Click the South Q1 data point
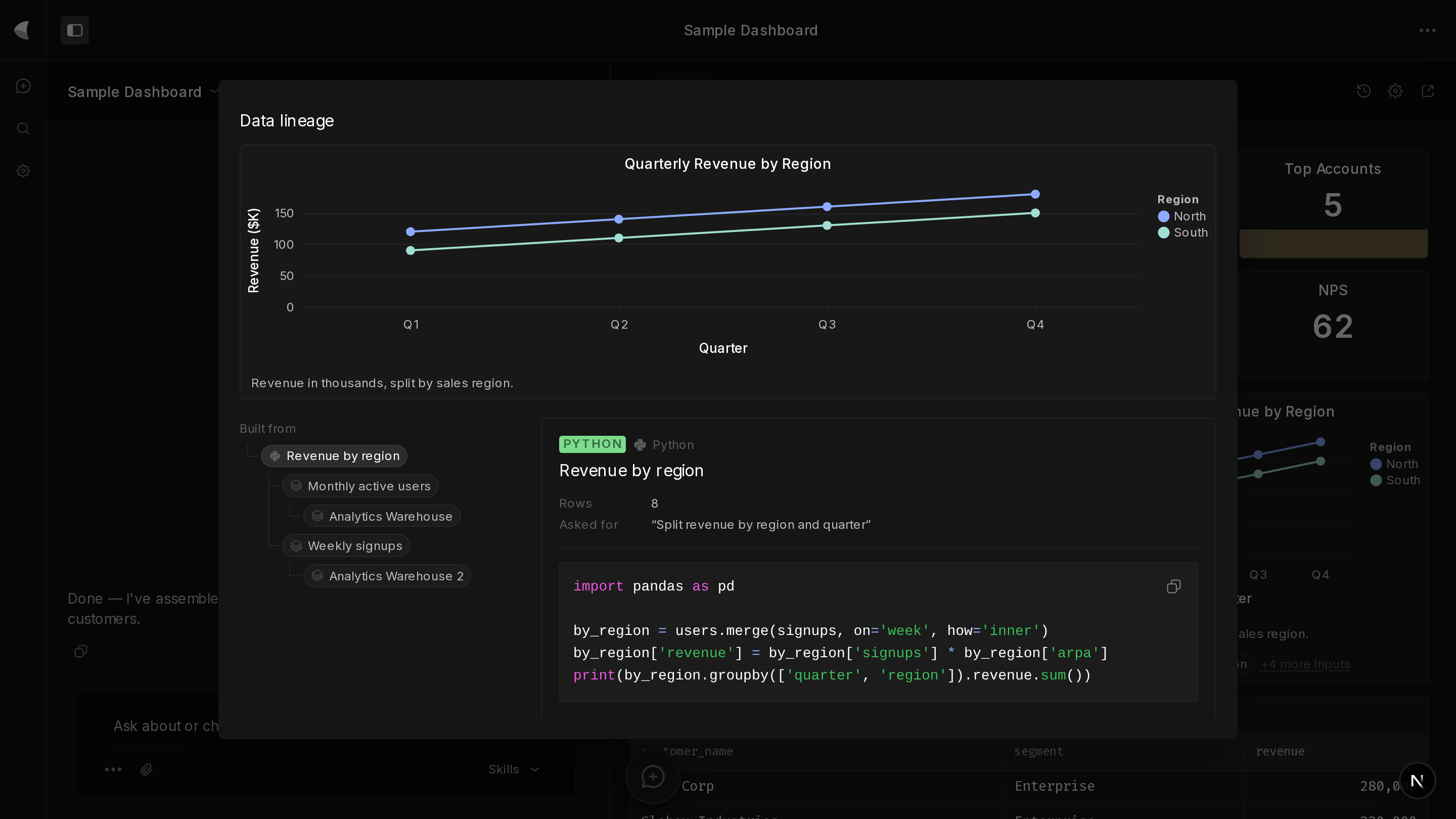The image size is (1456, 819). click(411, 250)
